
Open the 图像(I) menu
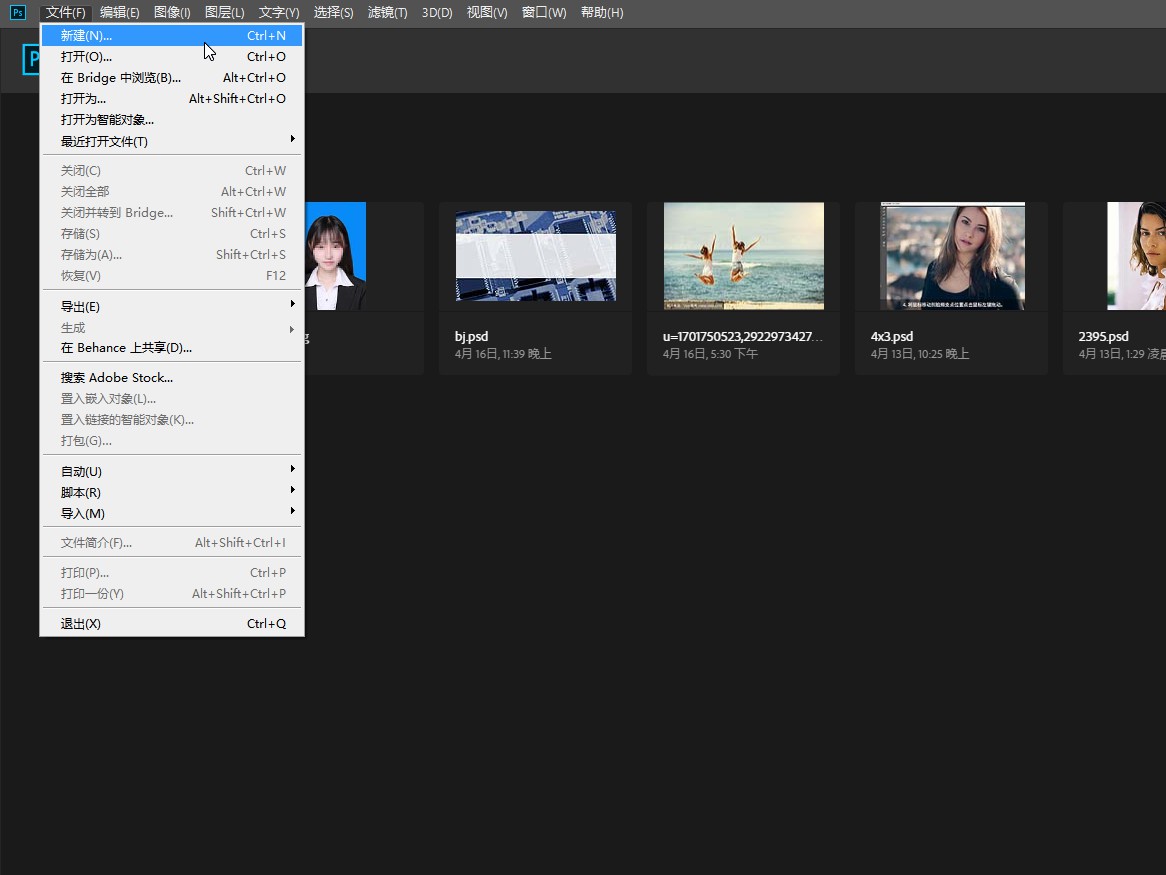[x=173, y=13]
